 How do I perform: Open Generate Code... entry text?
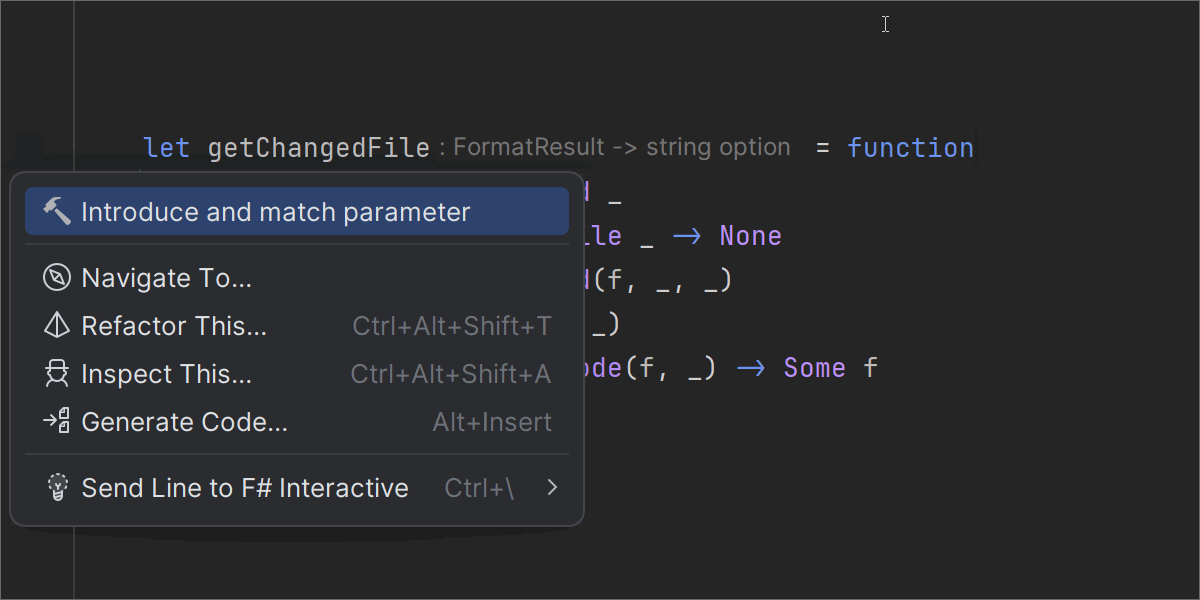184,422
